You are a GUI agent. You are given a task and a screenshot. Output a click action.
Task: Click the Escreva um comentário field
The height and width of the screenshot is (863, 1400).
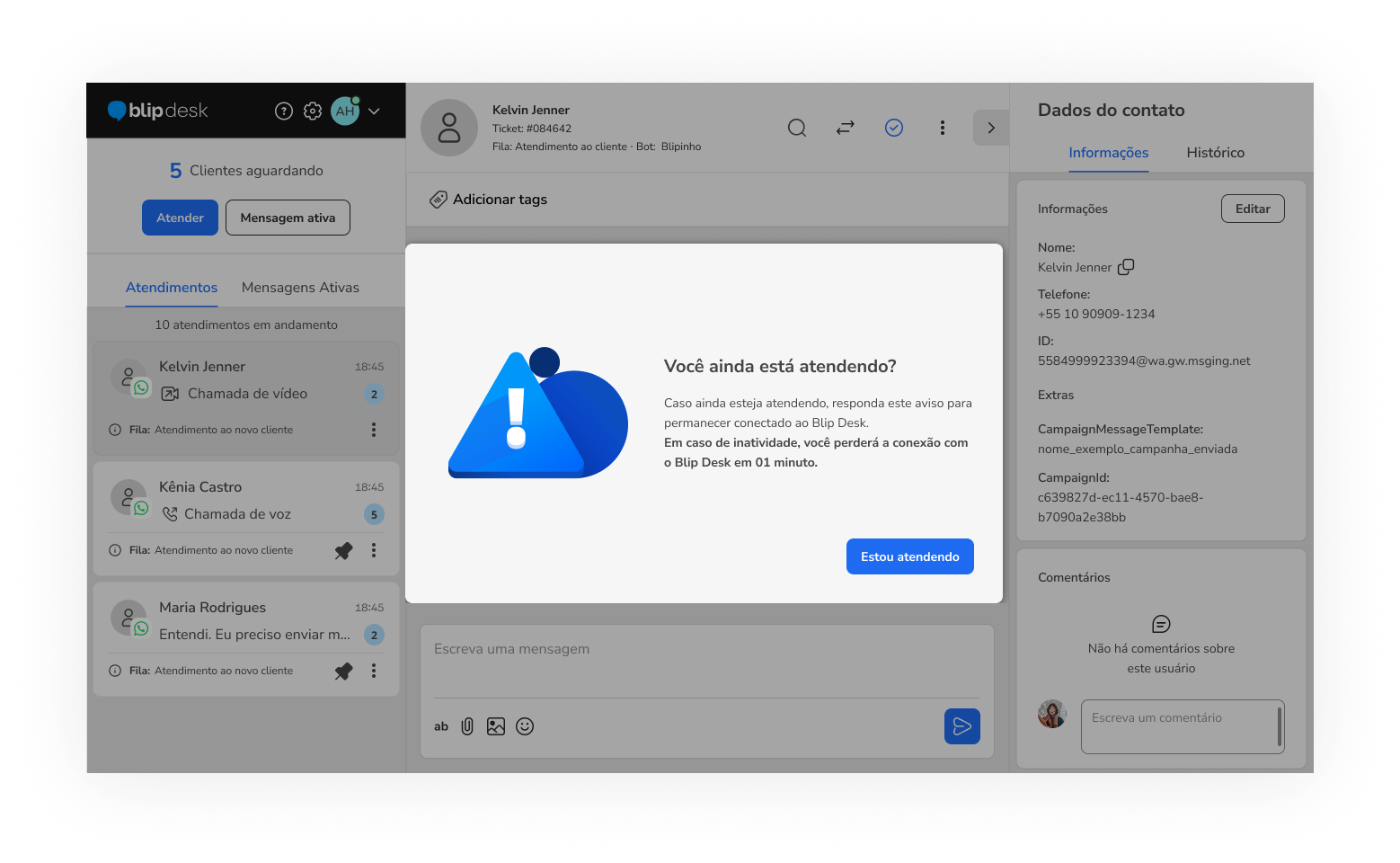pyautogui.click(x=1179, y=726)
